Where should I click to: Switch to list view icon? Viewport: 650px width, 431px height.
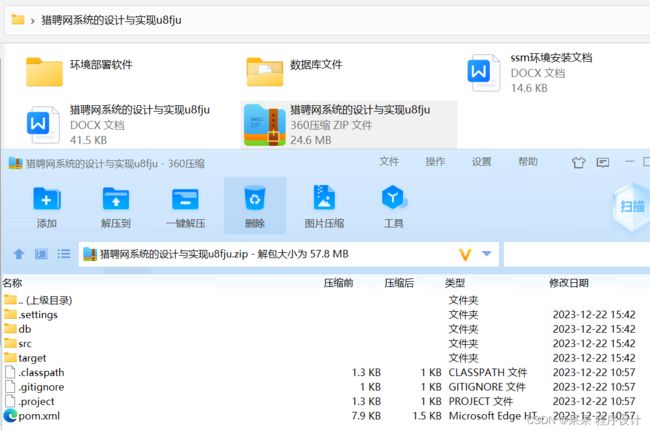click(x=63, y=254)
